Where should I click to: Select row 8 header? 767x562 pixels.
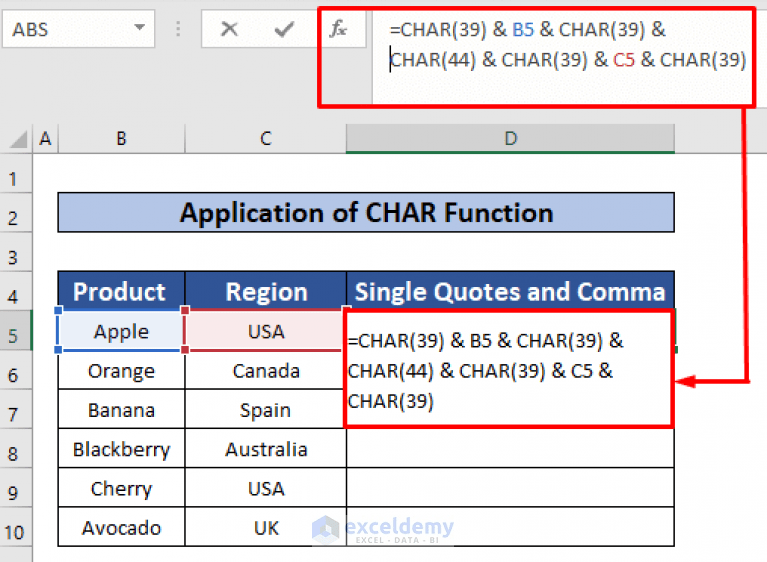click(16, 449)
